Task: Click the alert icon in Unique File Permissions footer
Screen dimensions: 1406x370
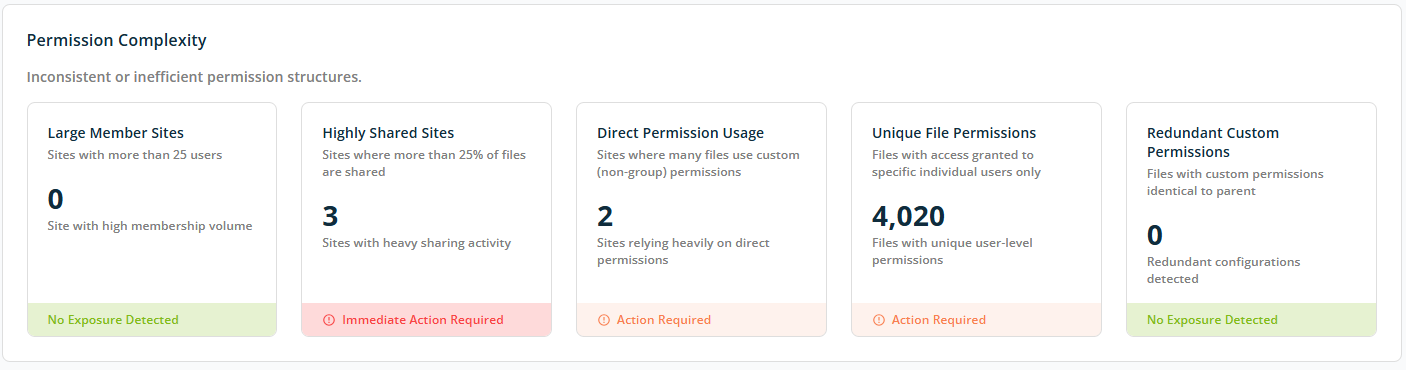Action: (x=878, y=320)
